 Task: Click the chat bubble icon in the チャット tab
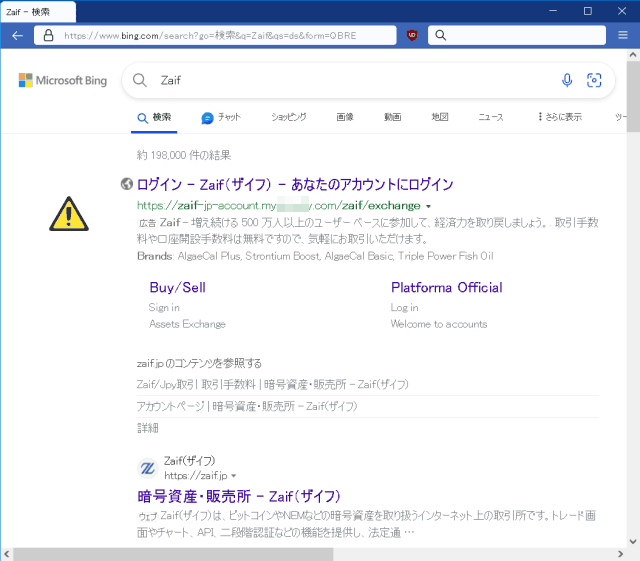pyautogui.click(x=207, y=118)
